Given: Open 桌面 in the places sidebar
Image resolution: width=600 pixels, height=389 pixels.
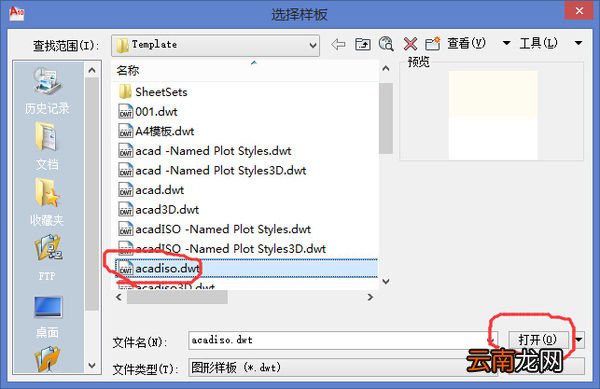Looking at the screenshot, I should pos(47,317).
